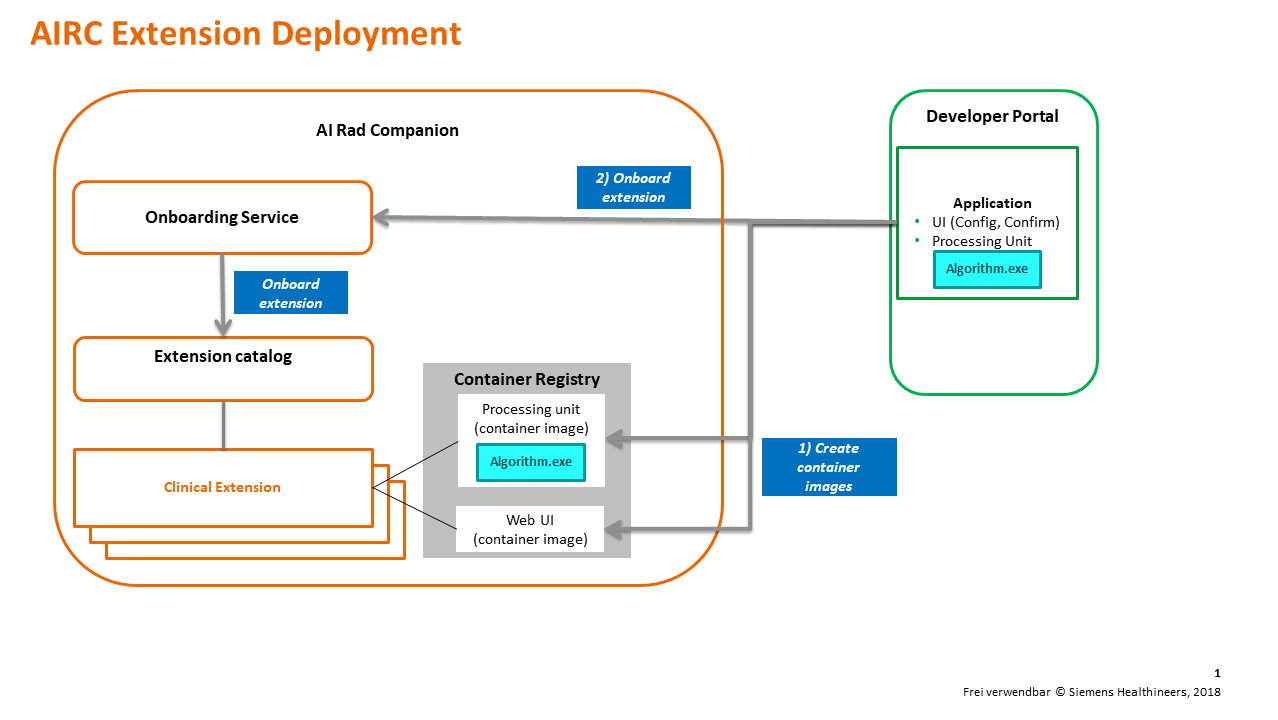The height and width of the screenshot is (720, 1278).
Task: Click the "AIRC Extension Deployment" slide title
Action: [x=245, y=34]
